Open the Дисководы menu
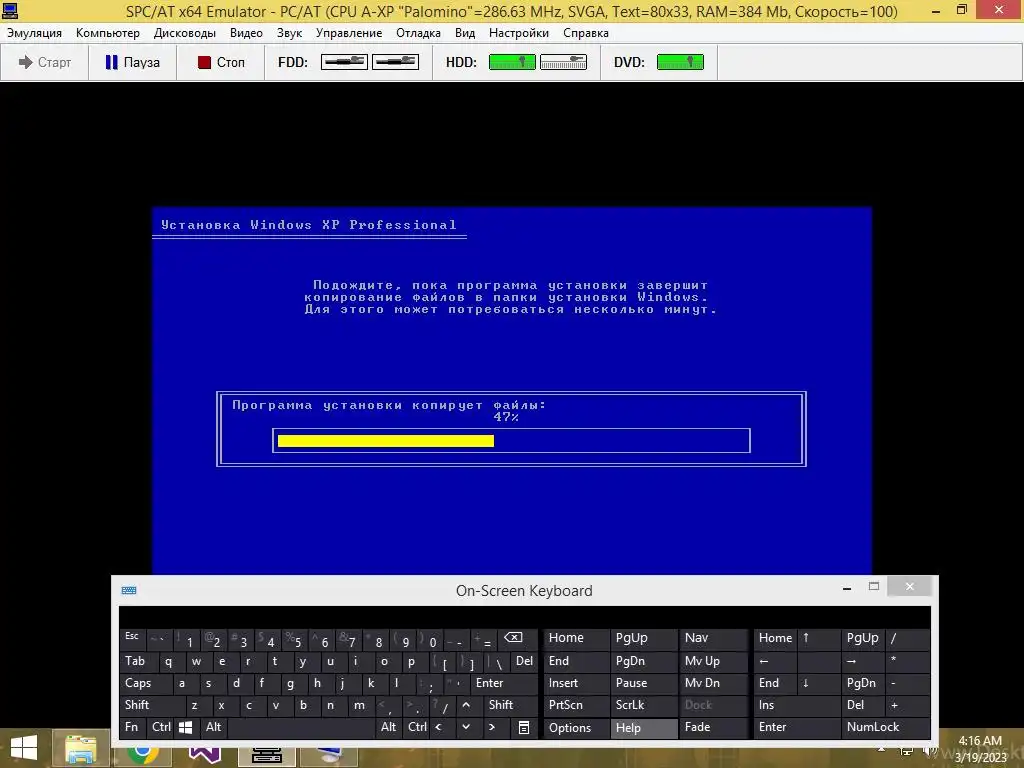Viewport: 1024px width, 768px height. (x=185, y=33)
